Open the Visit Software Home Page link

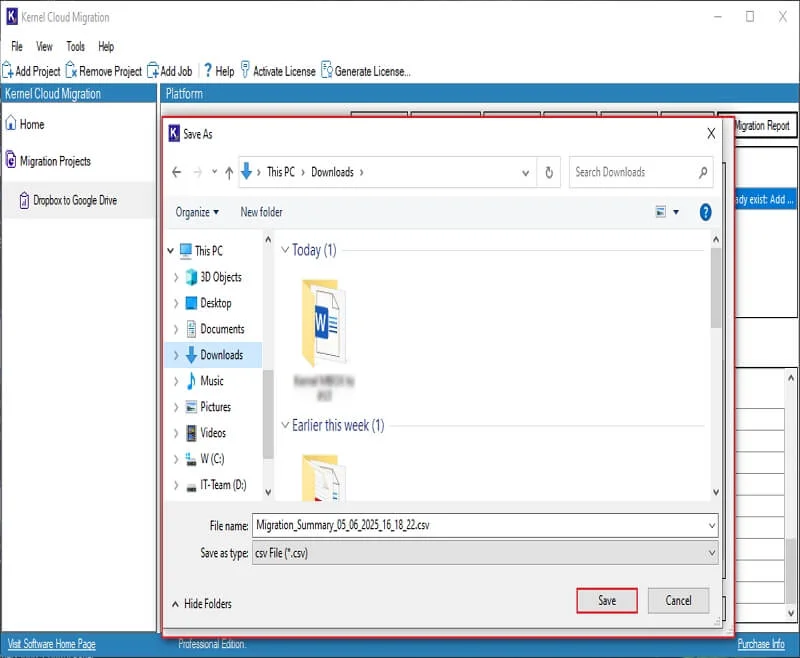(x=52, y=644)
